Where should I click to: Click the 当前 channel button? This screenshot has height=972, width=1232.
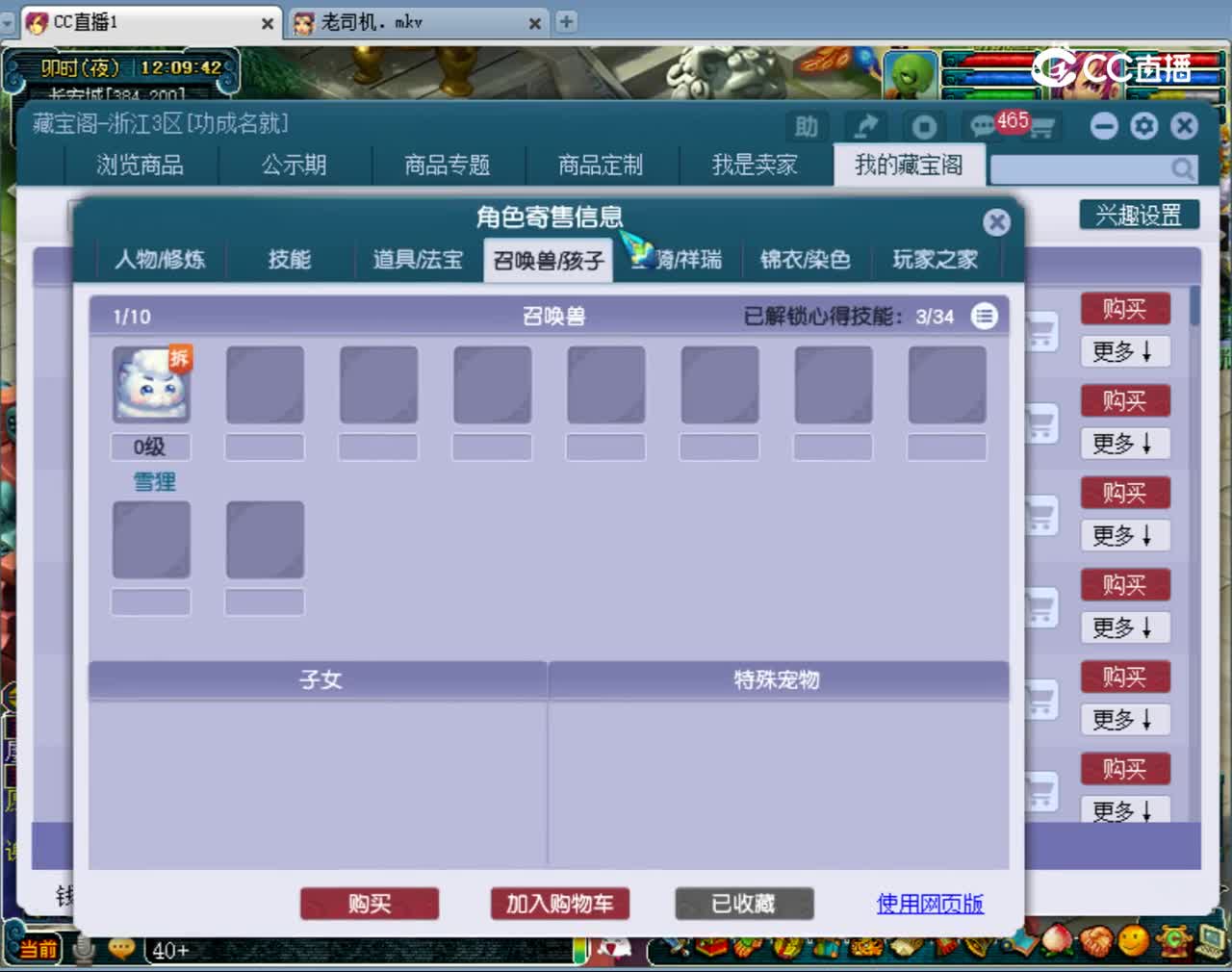tap(38, 950)
